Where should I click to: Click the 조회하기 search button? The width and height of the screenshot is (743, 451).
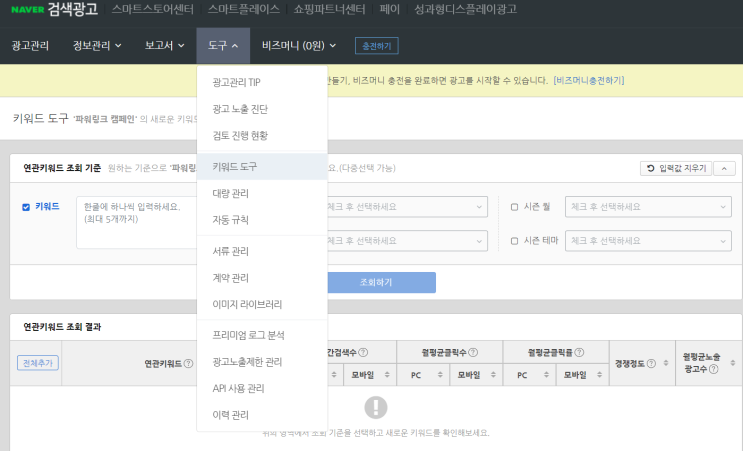coord(381,282)
